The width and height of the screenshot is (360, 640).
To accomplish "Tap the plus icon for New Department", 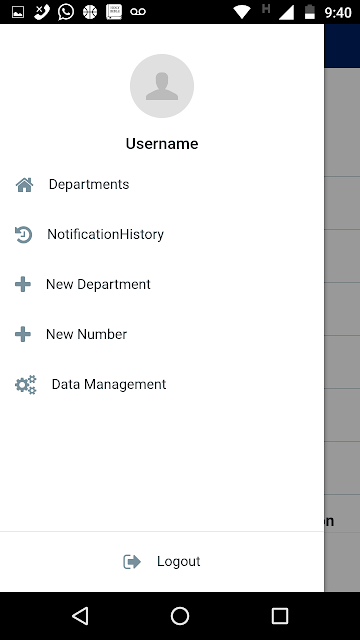I will tap(23, 284).
